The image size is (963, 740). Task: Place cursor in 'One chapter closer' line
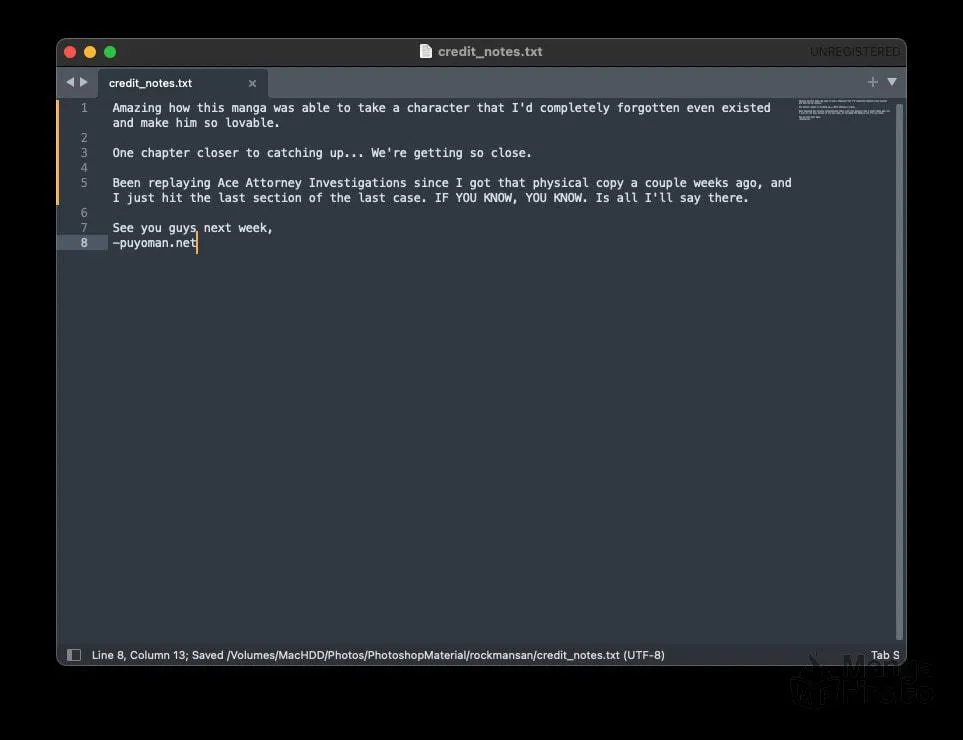tap(322, 153)
